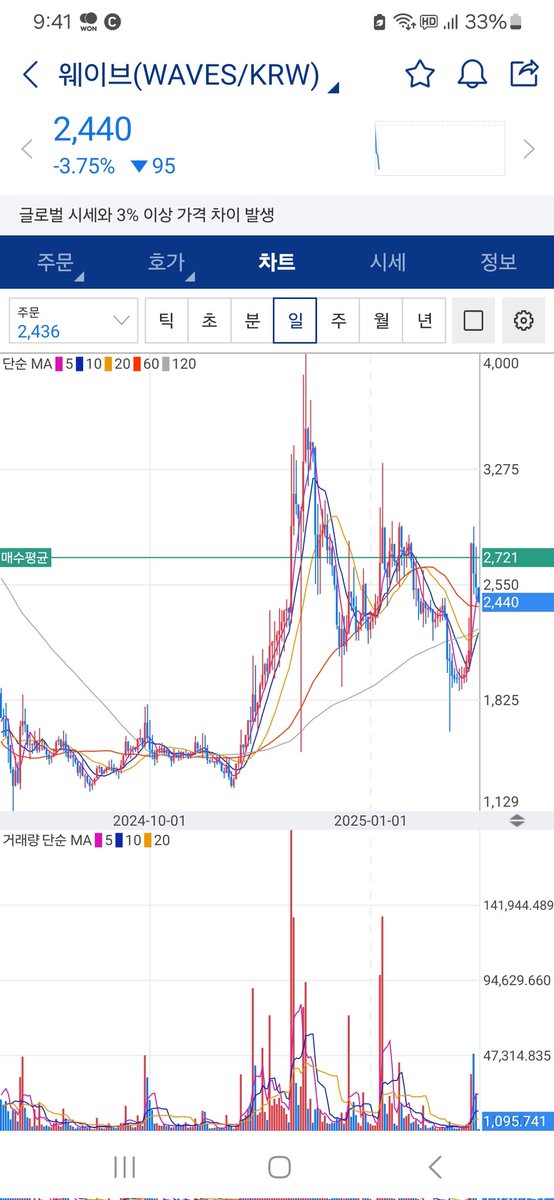Go to previous coin arrow
Screen dimensions: 554x1200
(x=29, y=150)
